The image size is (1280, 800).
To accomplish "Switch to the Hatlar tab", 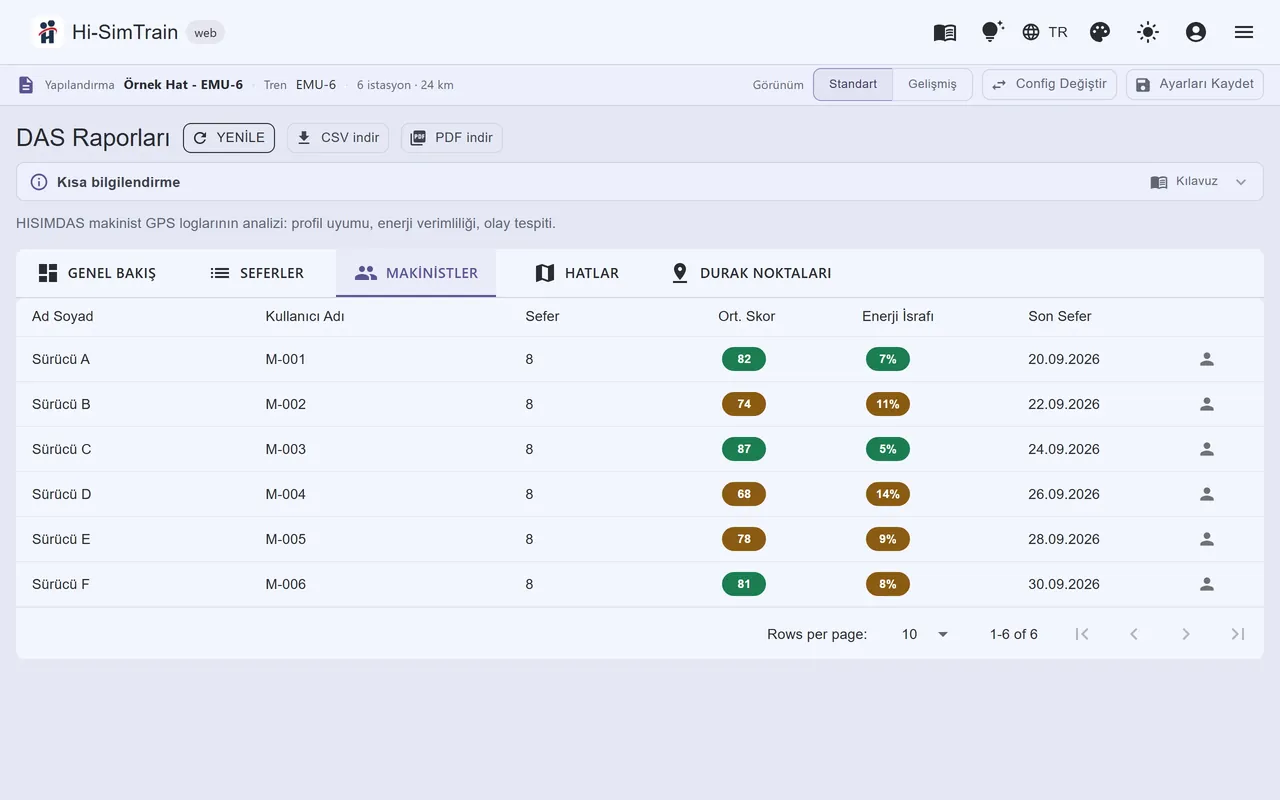I will (577, 273).
